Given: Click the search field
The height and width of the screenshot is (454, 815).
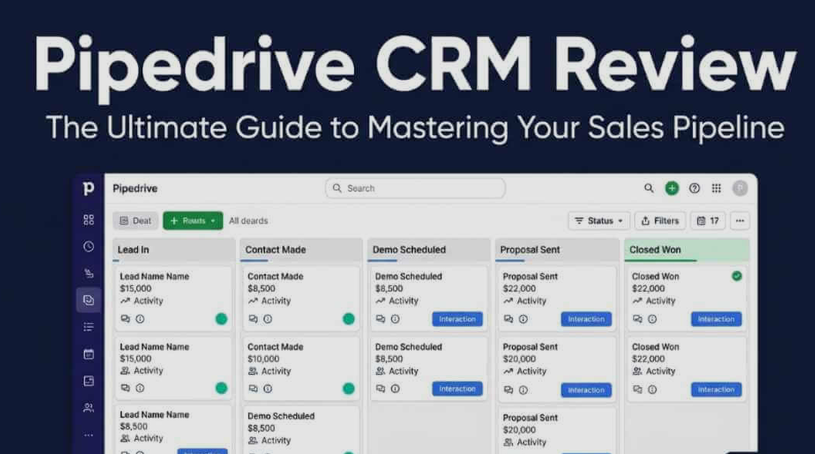Looking at the screenshot, I should click(415, 188).
